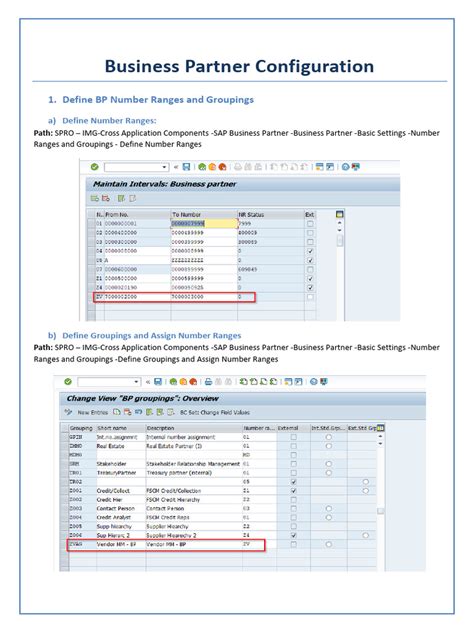This screenshot has width=474, height=632.
Task: Click green Enter checkmark in Maintain Intervals window
Action: point(95,167)
